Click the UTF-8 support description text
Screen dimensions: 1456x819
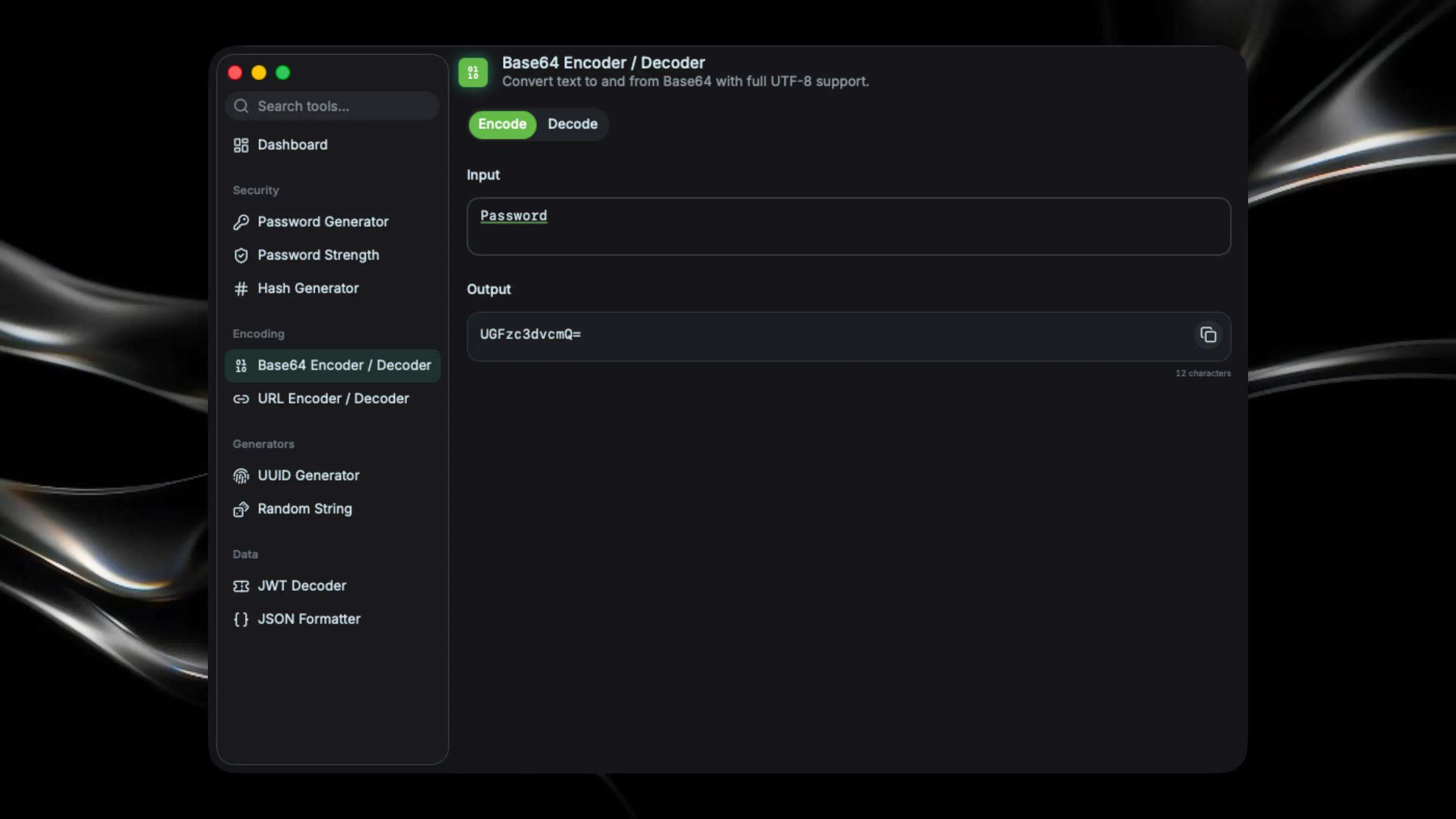click(x=685, y=81)
